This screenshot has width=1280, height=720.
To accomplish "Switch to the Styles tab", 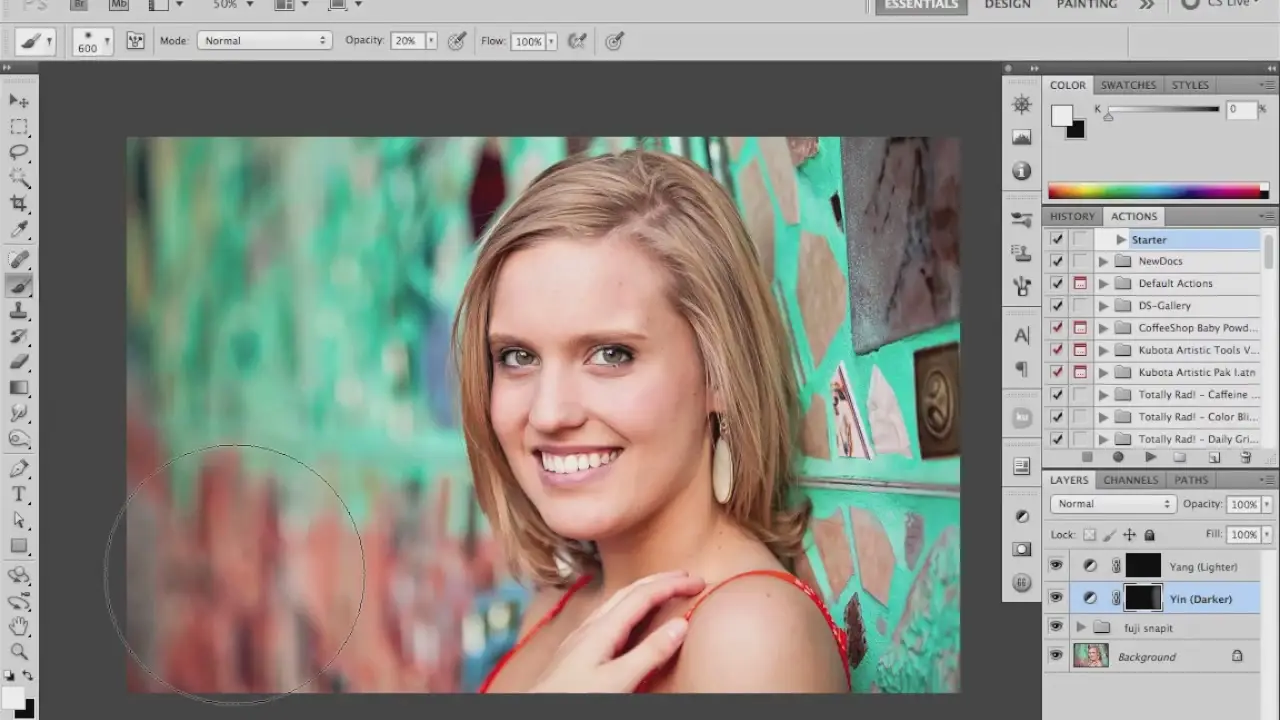I will [x=1190, y=85].
